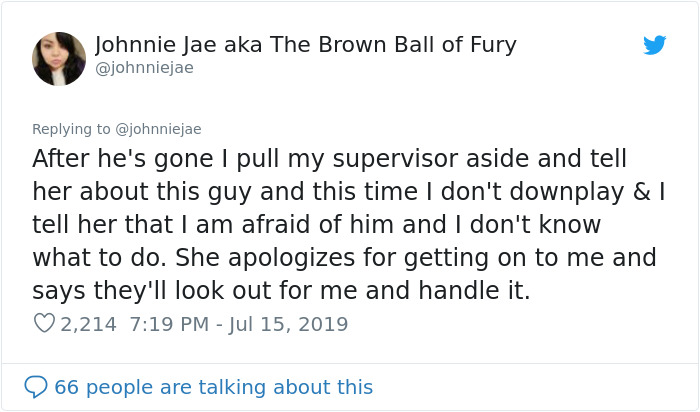Click the line "tell her that I am afraid"
Viewport: 700px width, 412px height.
pos(317,225)
